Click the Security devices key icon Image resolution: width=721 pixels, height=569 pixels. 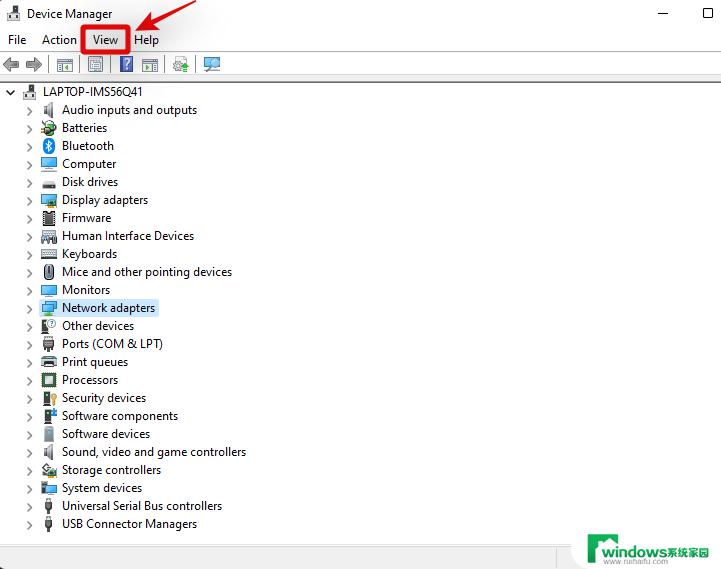(x=49, y=398)
